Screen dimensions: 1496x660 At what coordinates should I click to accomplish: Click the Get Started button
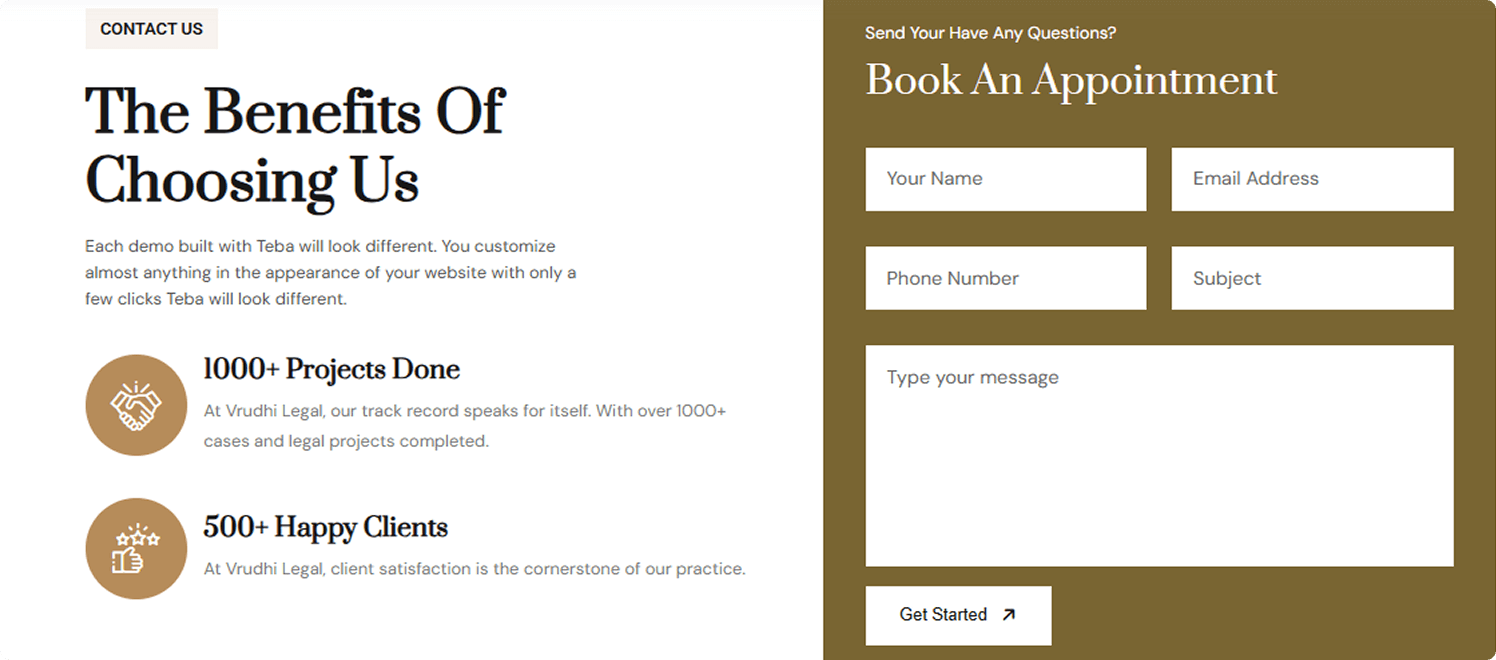pyautogui.click(x=958, y=615)
